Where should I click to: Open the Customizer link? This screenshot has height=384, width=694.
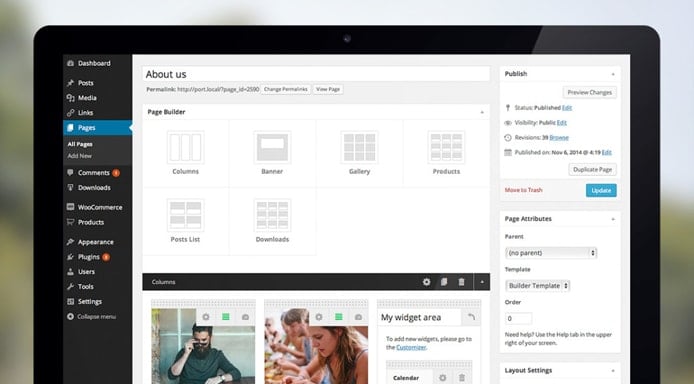point(411,347)
